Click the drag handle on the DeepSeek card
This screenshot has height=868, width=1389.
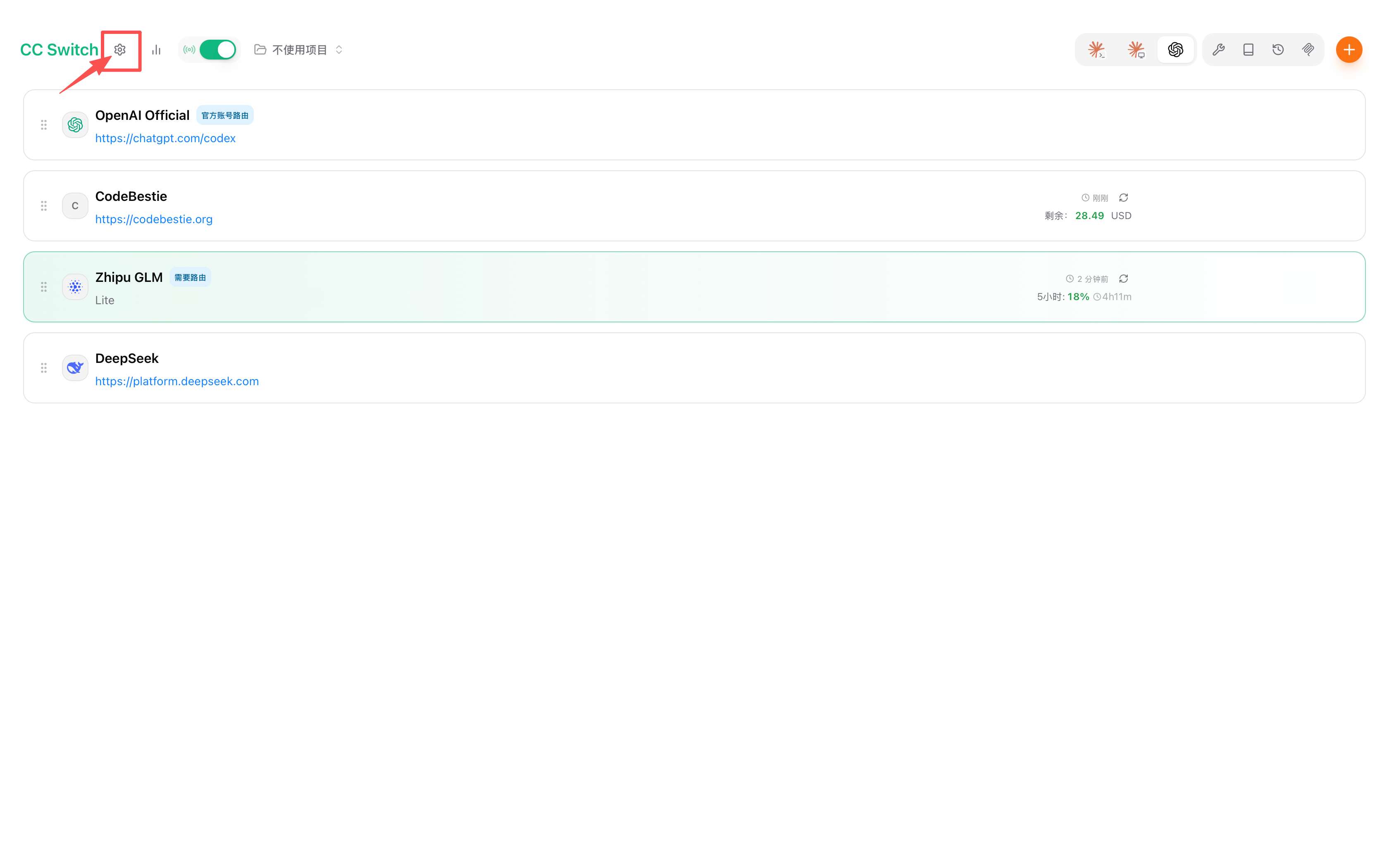pos(44,367)
